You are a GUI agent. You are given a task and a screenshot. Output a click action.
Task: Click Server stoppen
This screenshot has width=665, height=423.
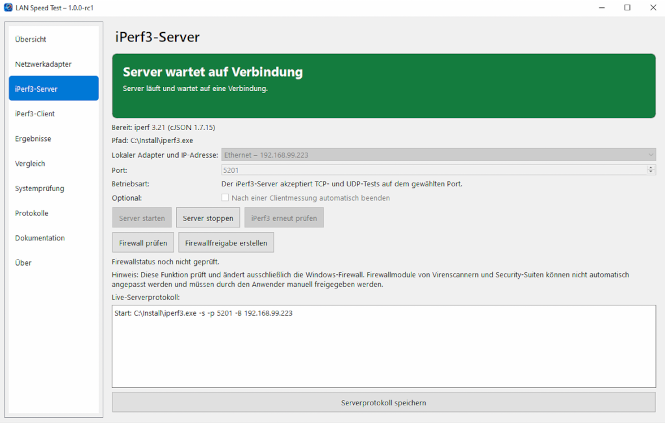(x=208, y=218)
